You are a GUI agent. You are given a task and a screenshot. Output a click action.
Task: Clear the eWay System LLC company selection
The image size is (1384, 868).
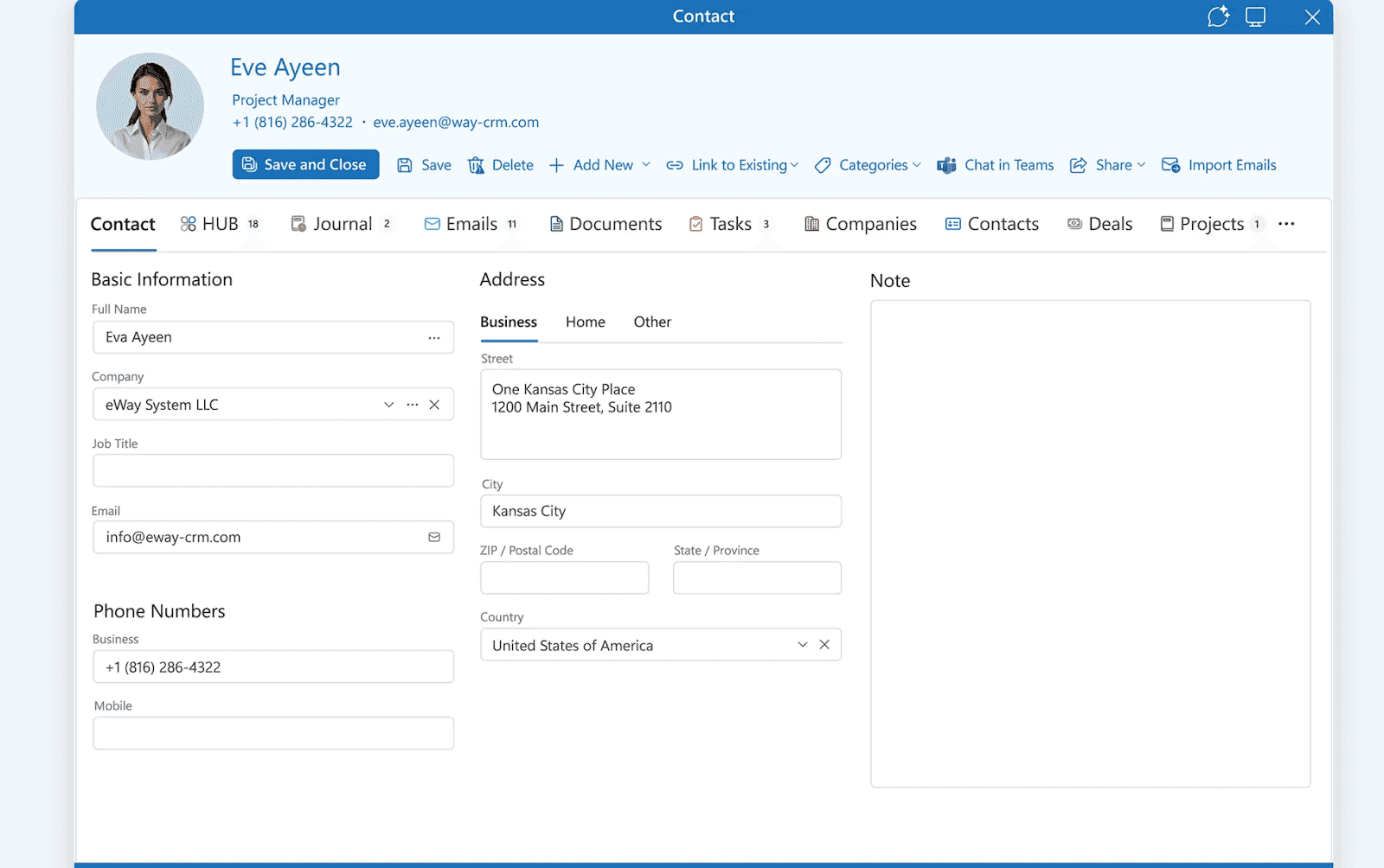pyautogui.click(x=434, y=404)
